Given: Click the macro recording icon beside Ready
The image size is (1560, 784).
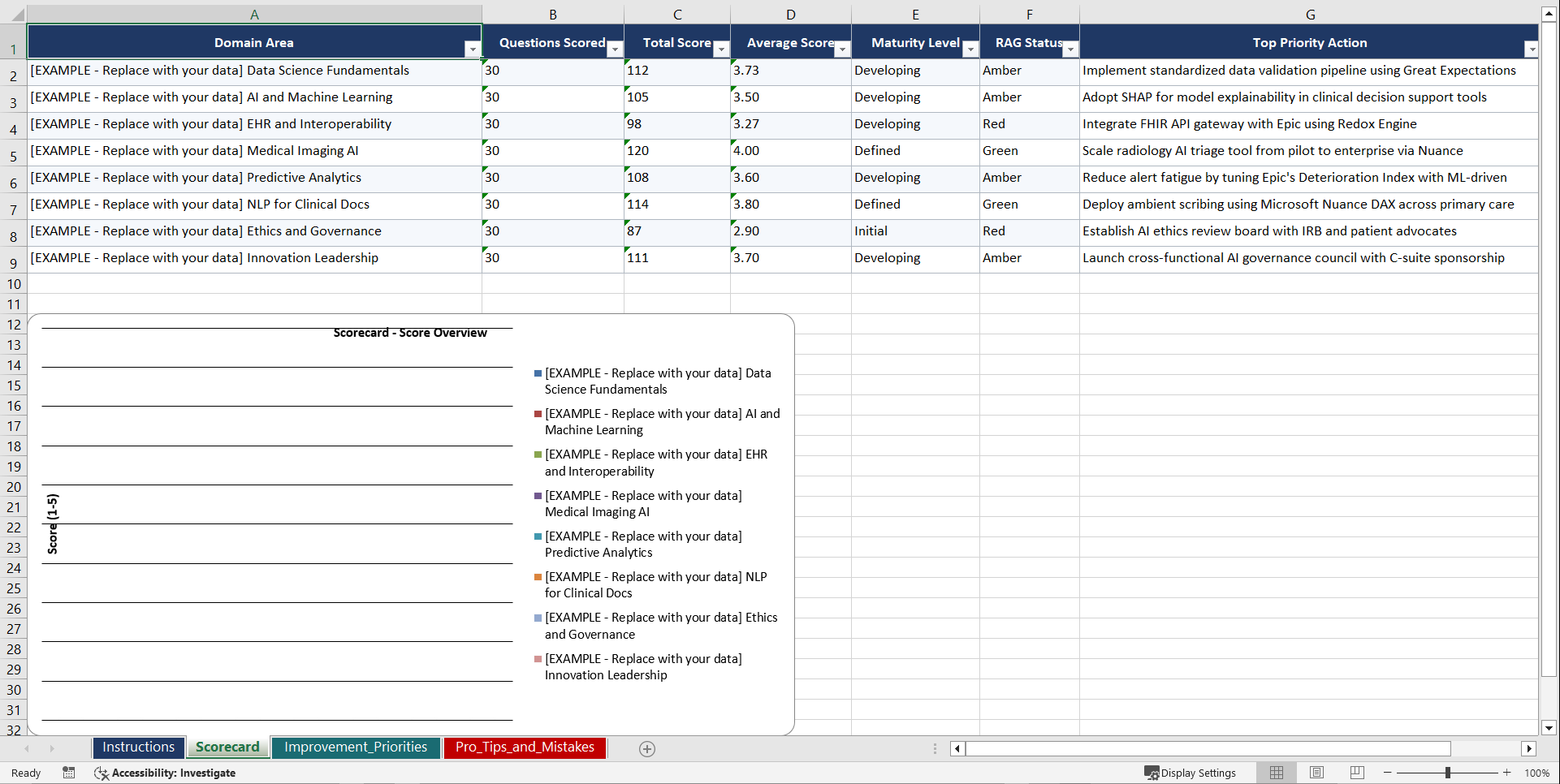Looking at the screenshot, I should tap(69, 773).
